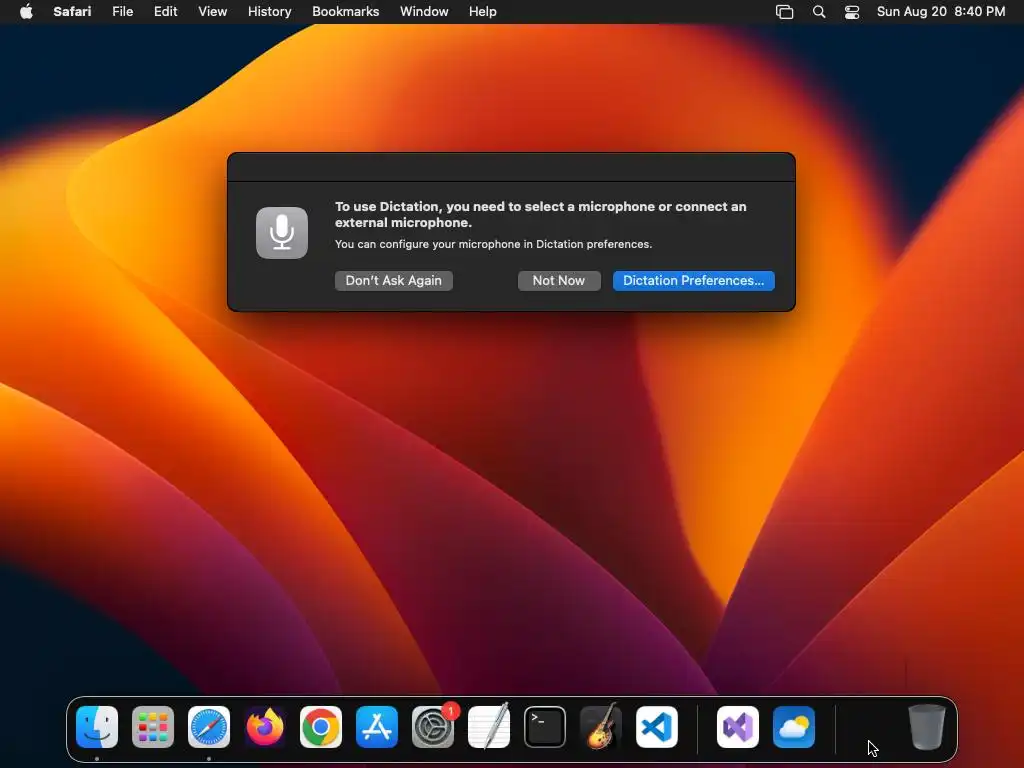Launch Finder from the Dock

pos(97,727)
